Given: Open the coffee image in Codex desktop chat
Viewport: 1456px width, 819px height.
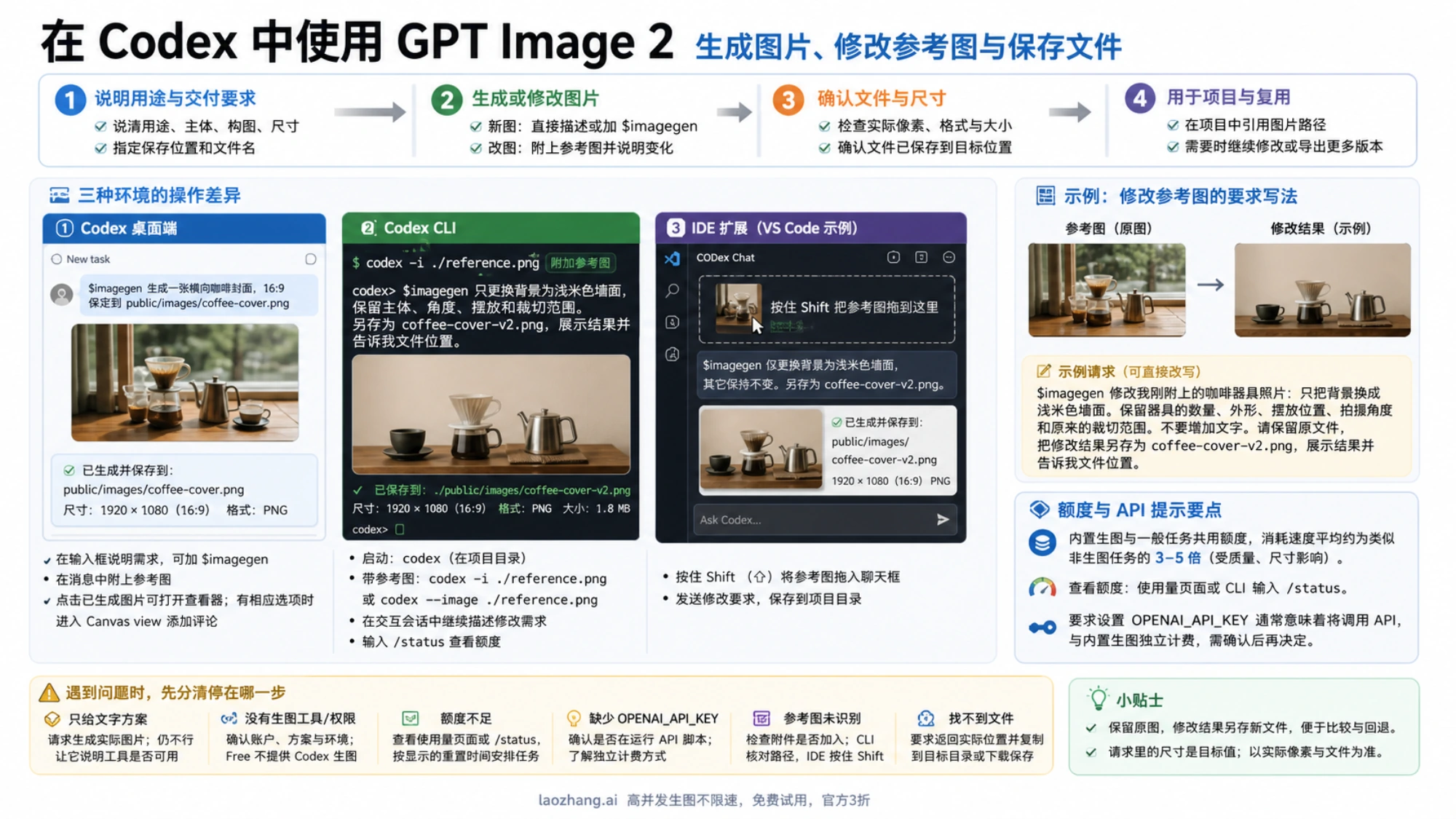Looking at the screenshot, I should click(x=185, y=382).
